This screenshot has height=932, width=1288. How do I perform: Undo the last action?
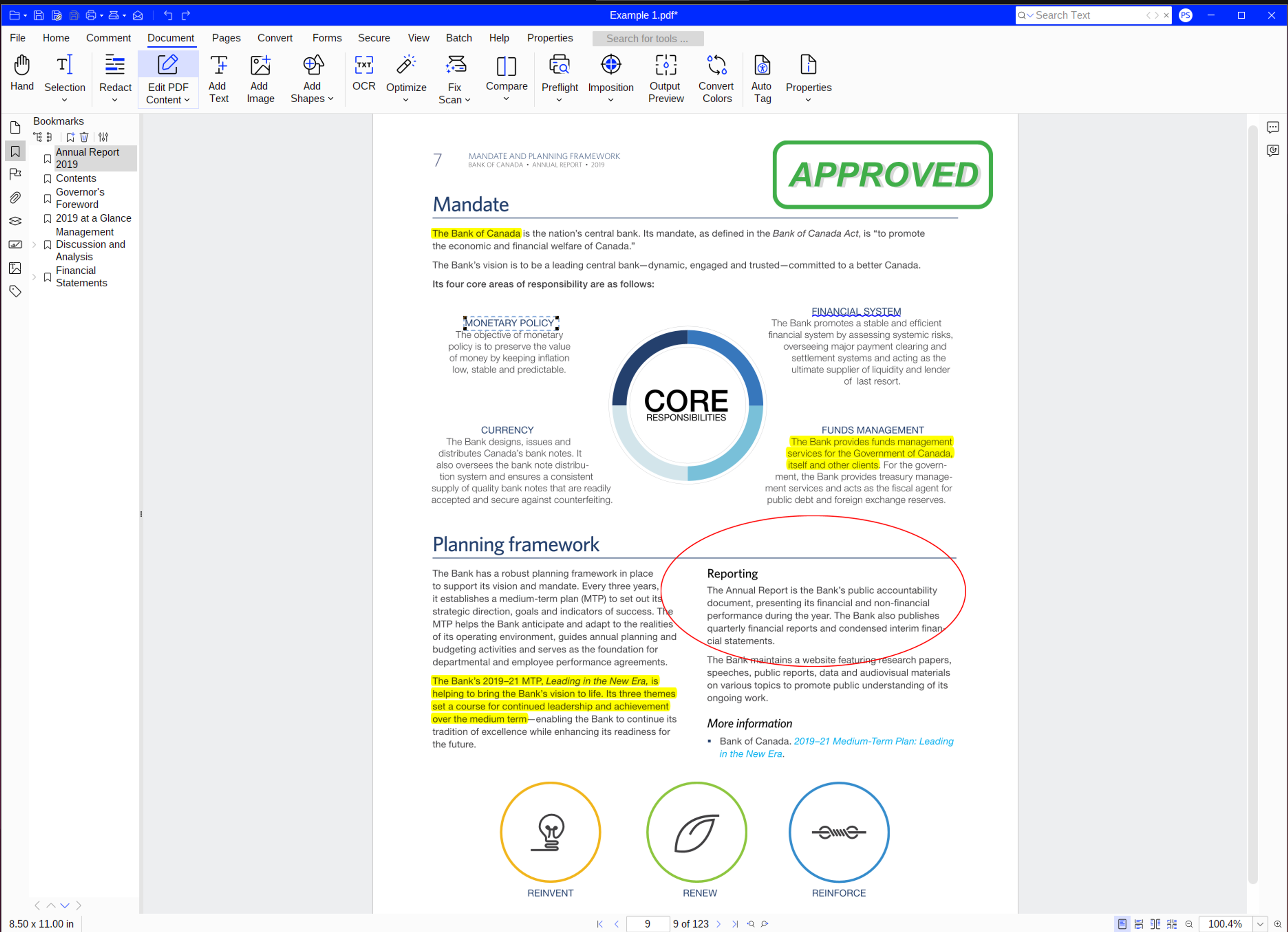(168, 15)
